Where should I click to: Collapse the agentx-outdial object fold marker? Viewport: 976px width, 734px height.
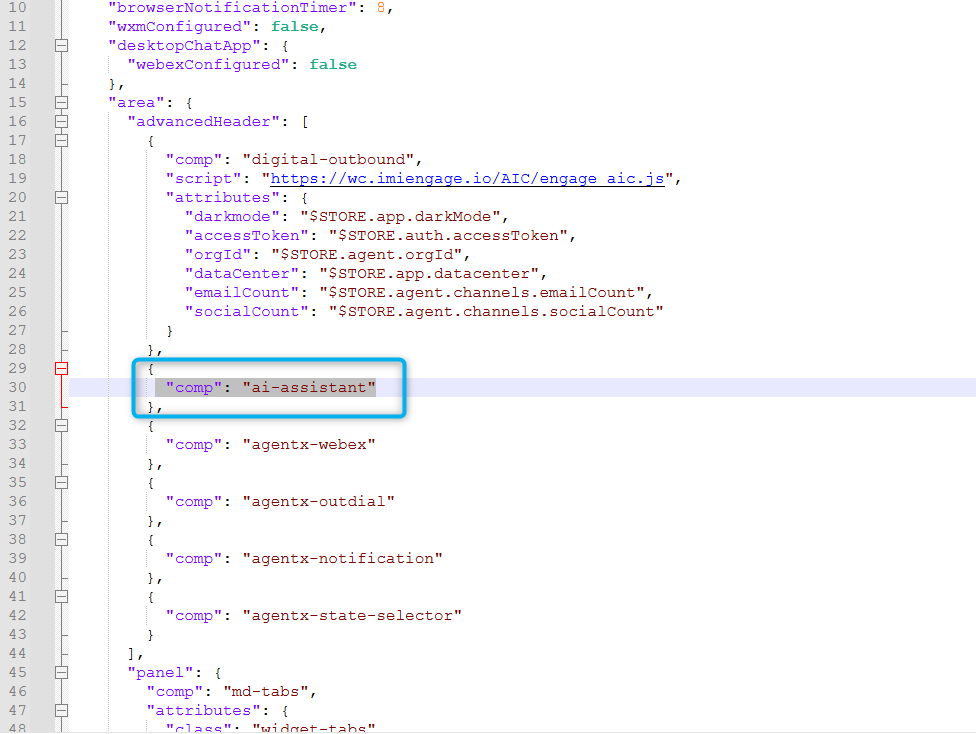click(62, 482)
